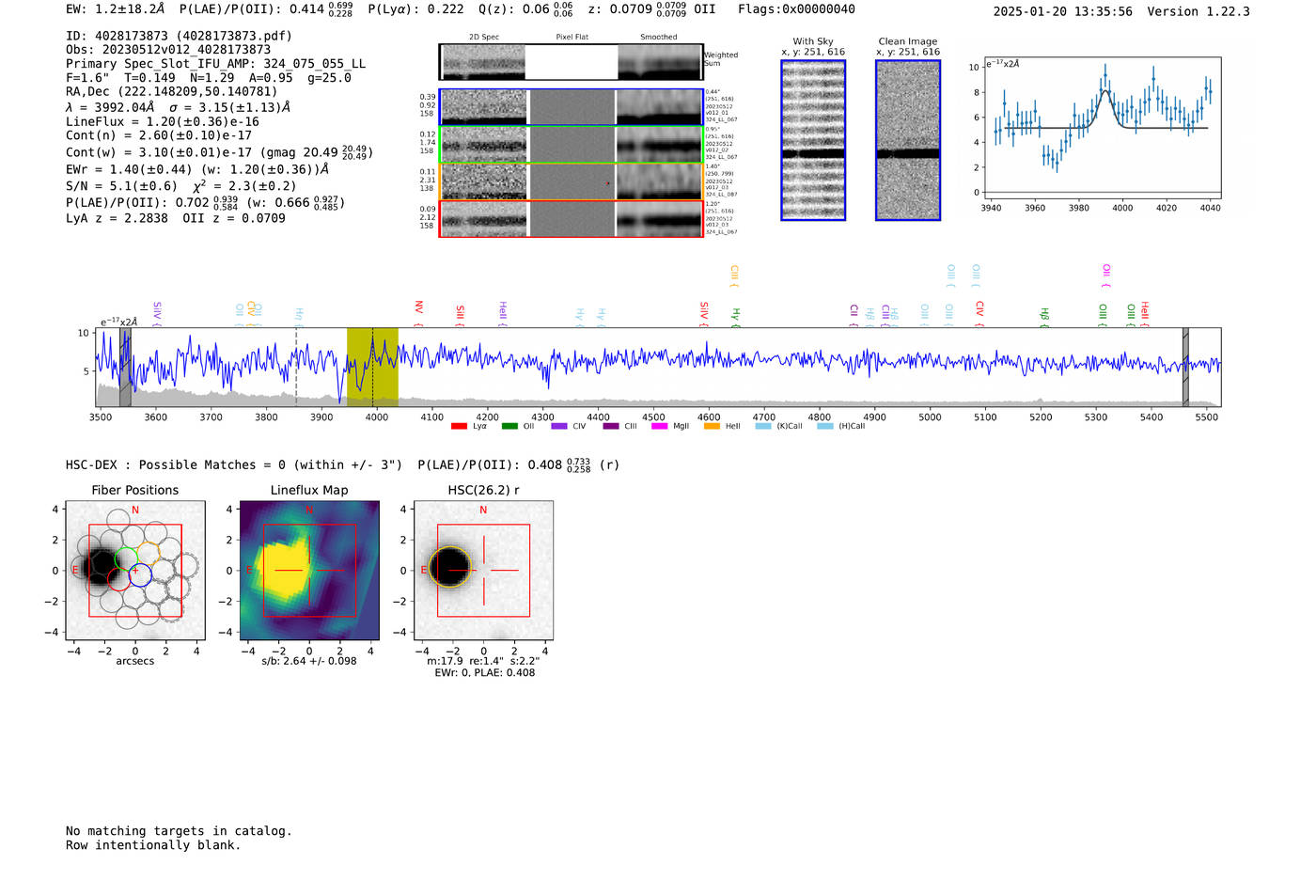
Task: Click the 'Row intentionally blank.' text
Action: [x=153, y=845]
